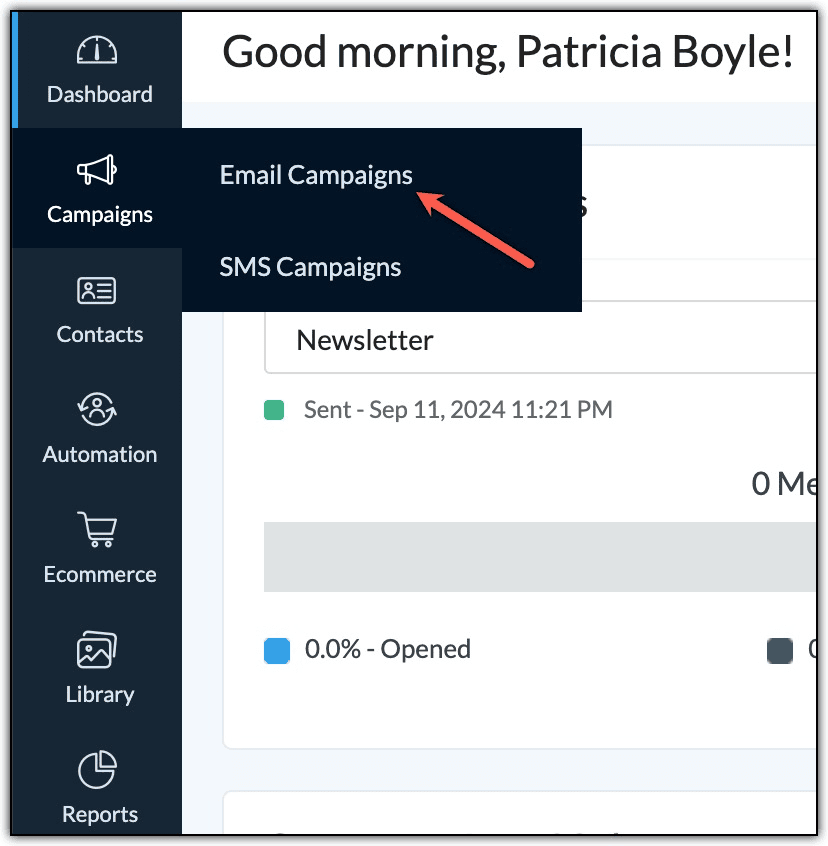Open the Automation section
This screenshot has height=846, width=828.
pos(99,454)
